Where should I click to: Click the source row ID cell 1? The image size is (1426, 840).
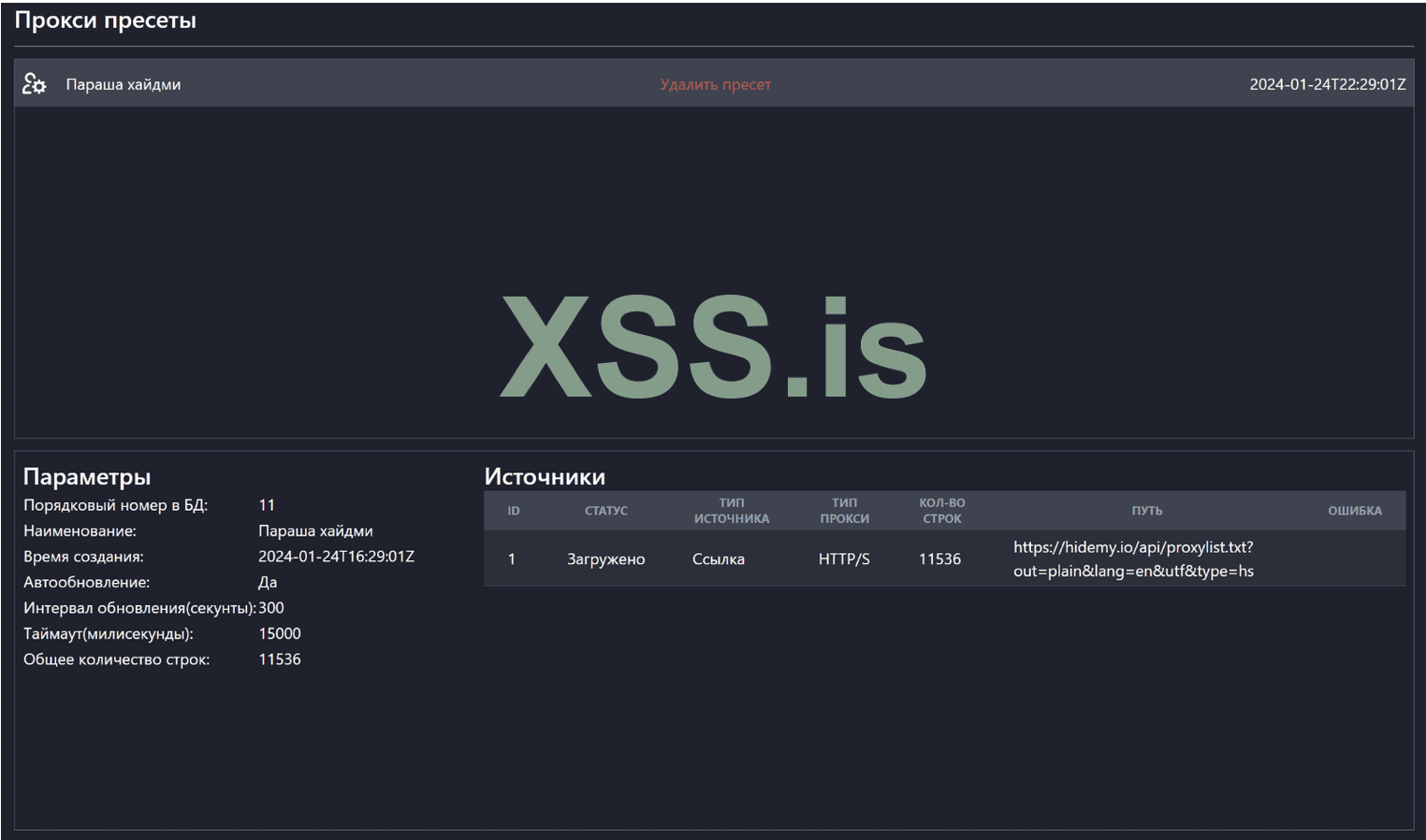coord(512,559)
